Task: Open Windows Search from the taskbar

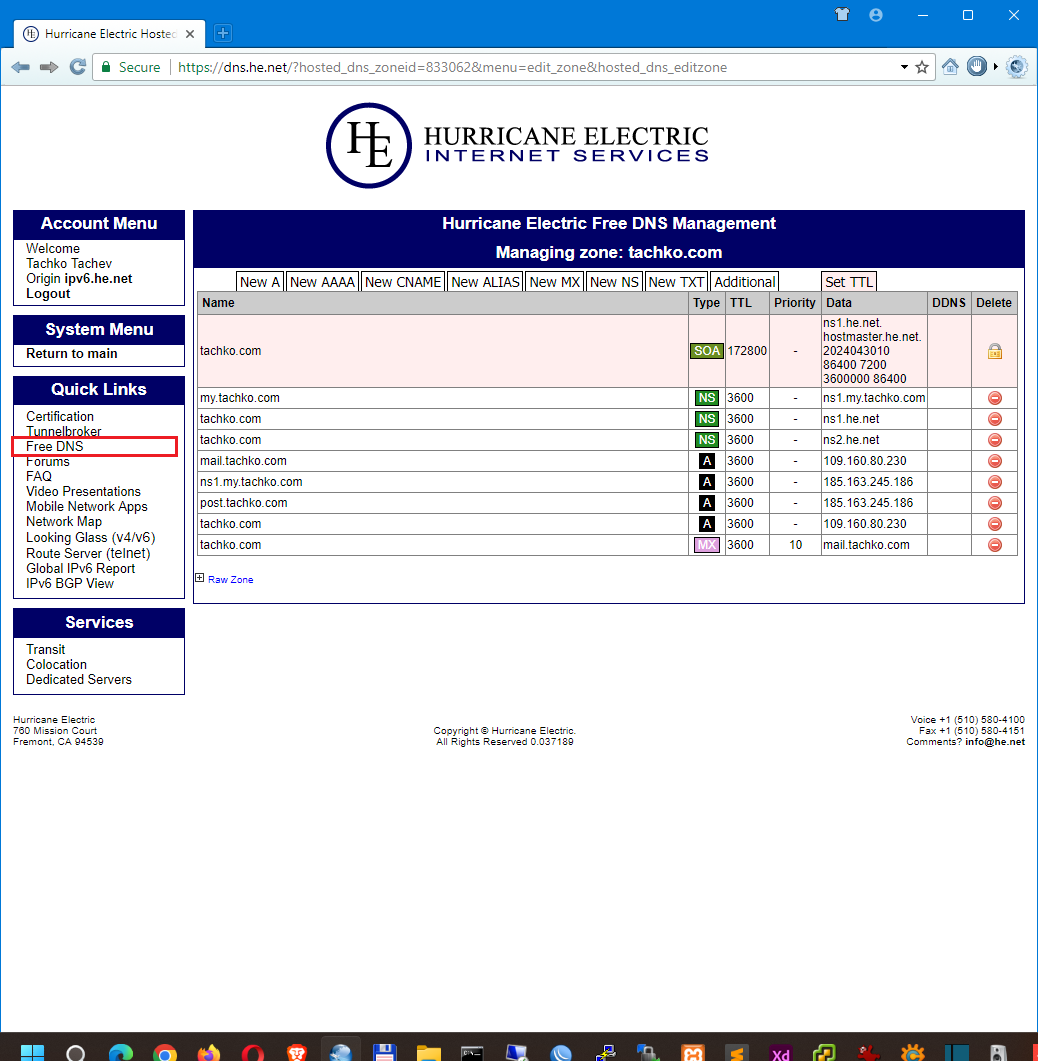Action: pos(76,1053)
